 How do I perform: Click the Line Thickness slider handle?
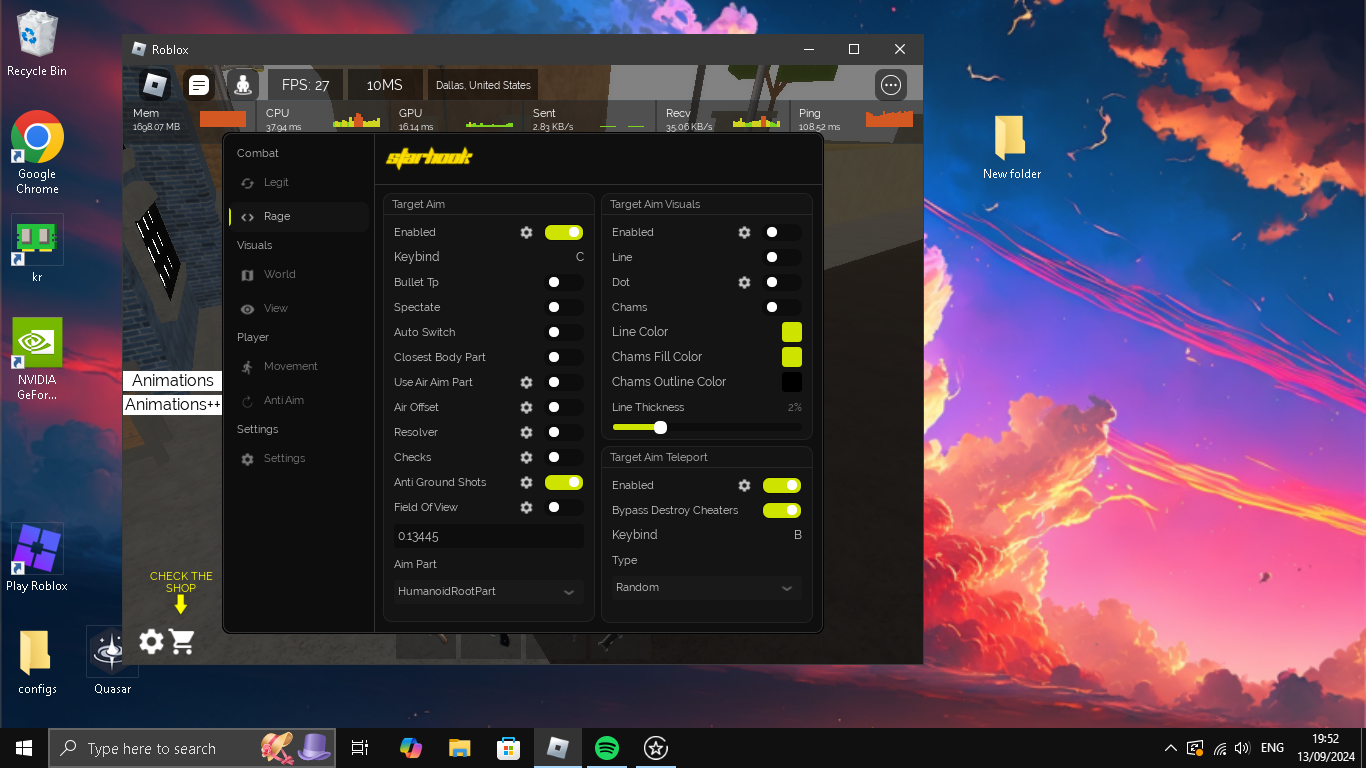(x=660, y=427)
